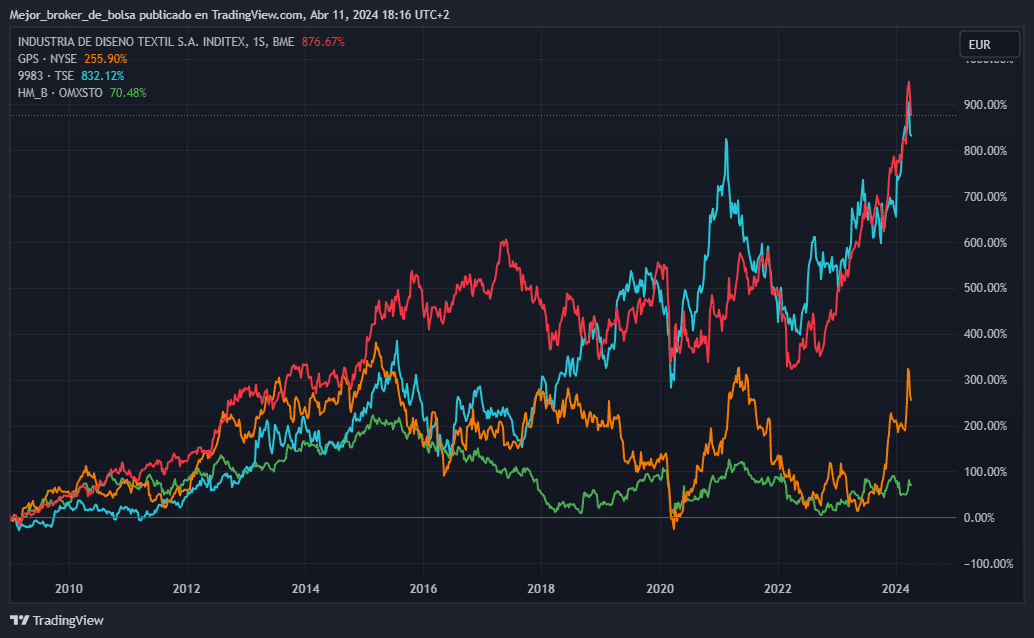The height and width of the screenshot is (638, 1034).
Task: Click the 2010 time axis label
Action: pyautogui.click(x=69, y=589)
